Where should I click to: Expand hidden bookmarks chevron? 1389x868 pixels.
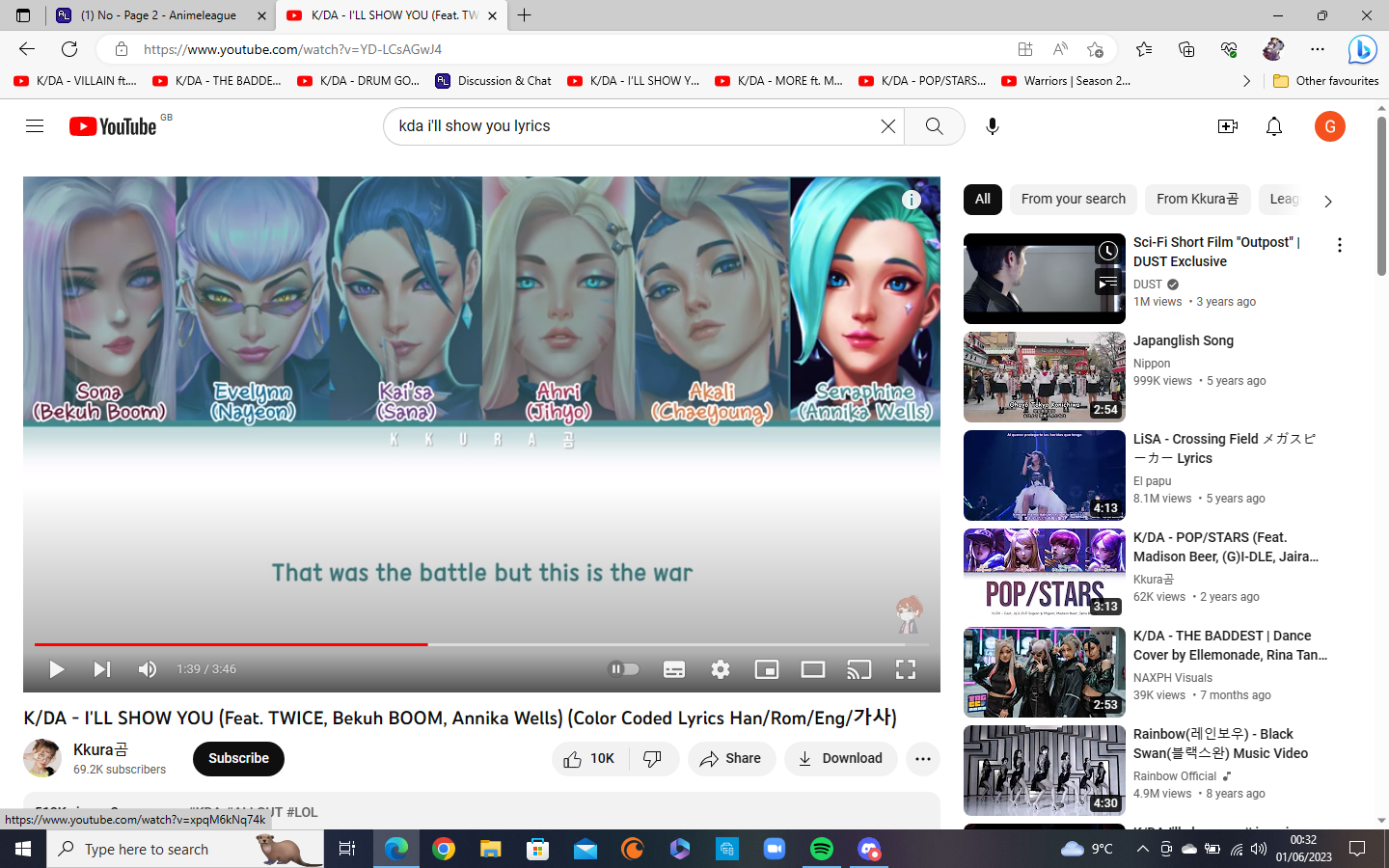pos(1246,81)
